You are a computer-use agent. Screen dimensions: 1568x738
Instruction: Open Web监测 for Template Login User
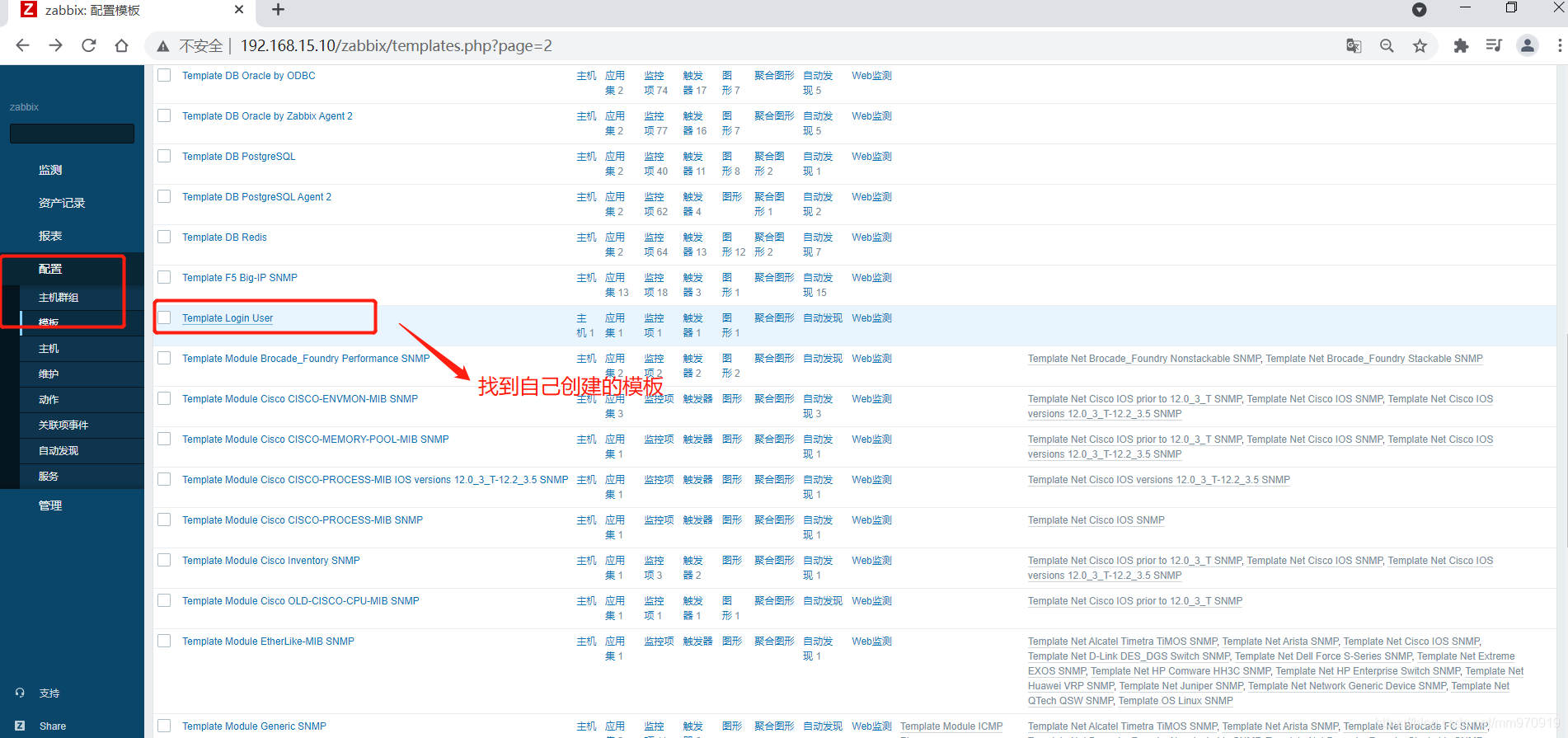pos(871,318)
